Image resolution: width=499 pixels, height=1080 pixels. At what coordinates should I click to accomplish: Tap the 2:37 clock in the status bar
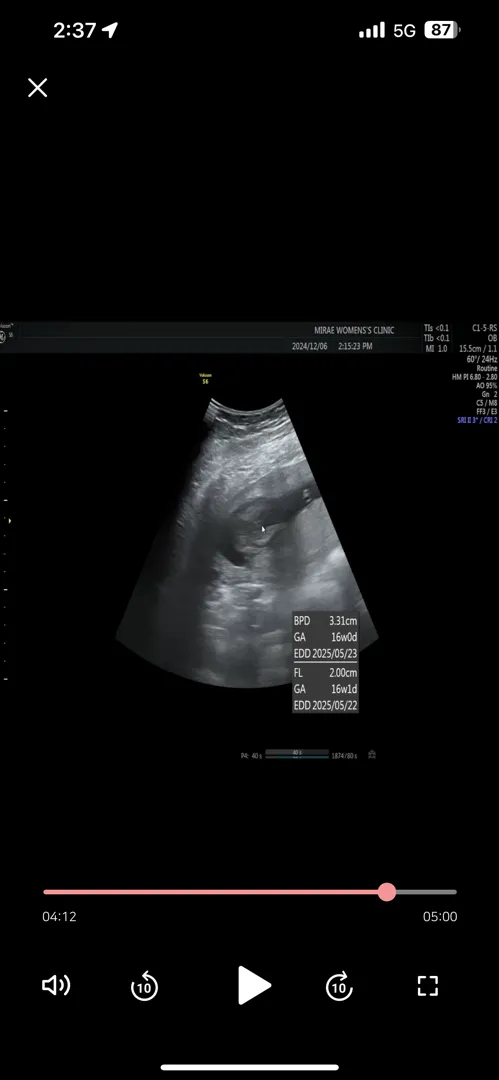[x=74, y=30]
